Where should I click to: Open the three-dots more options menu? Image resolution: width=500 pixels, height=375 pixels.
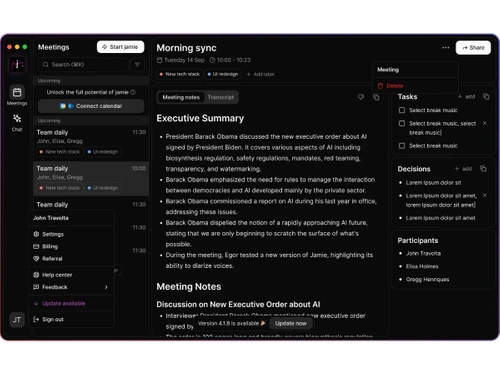pos(445,48)
